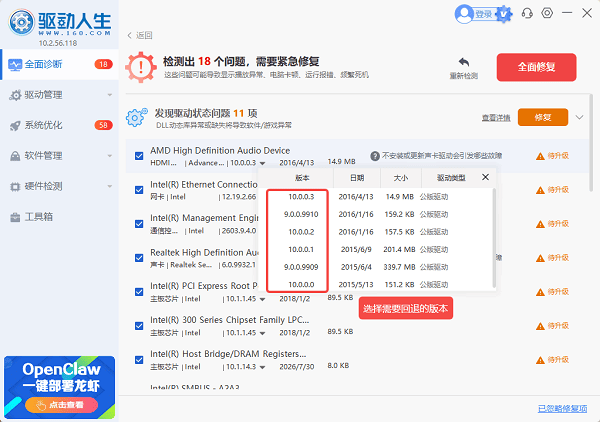Uncheck Intel Ethernet Connection checkbox
The width and height of the screenshot is (600, 422).
tap(139, 190)
